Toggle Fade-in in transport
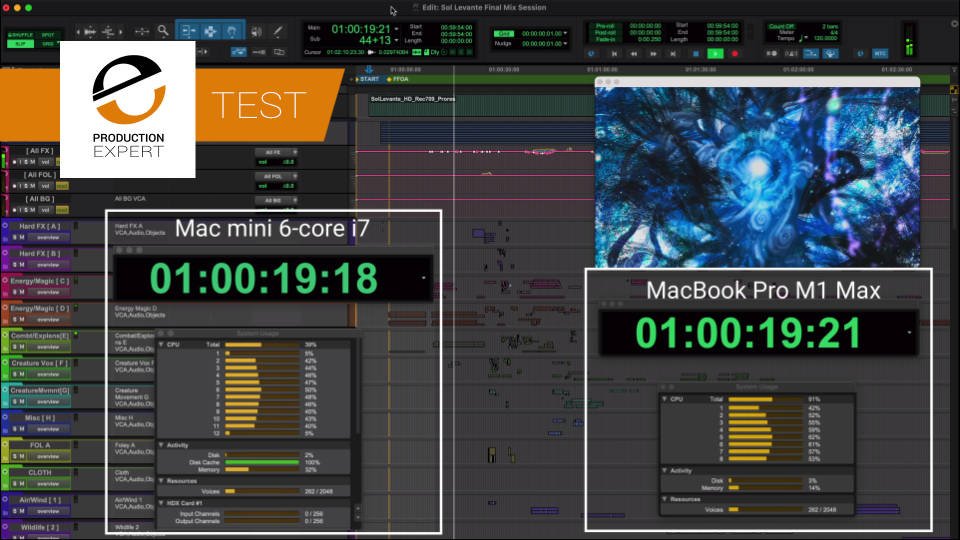 click(x=605, y=39)
